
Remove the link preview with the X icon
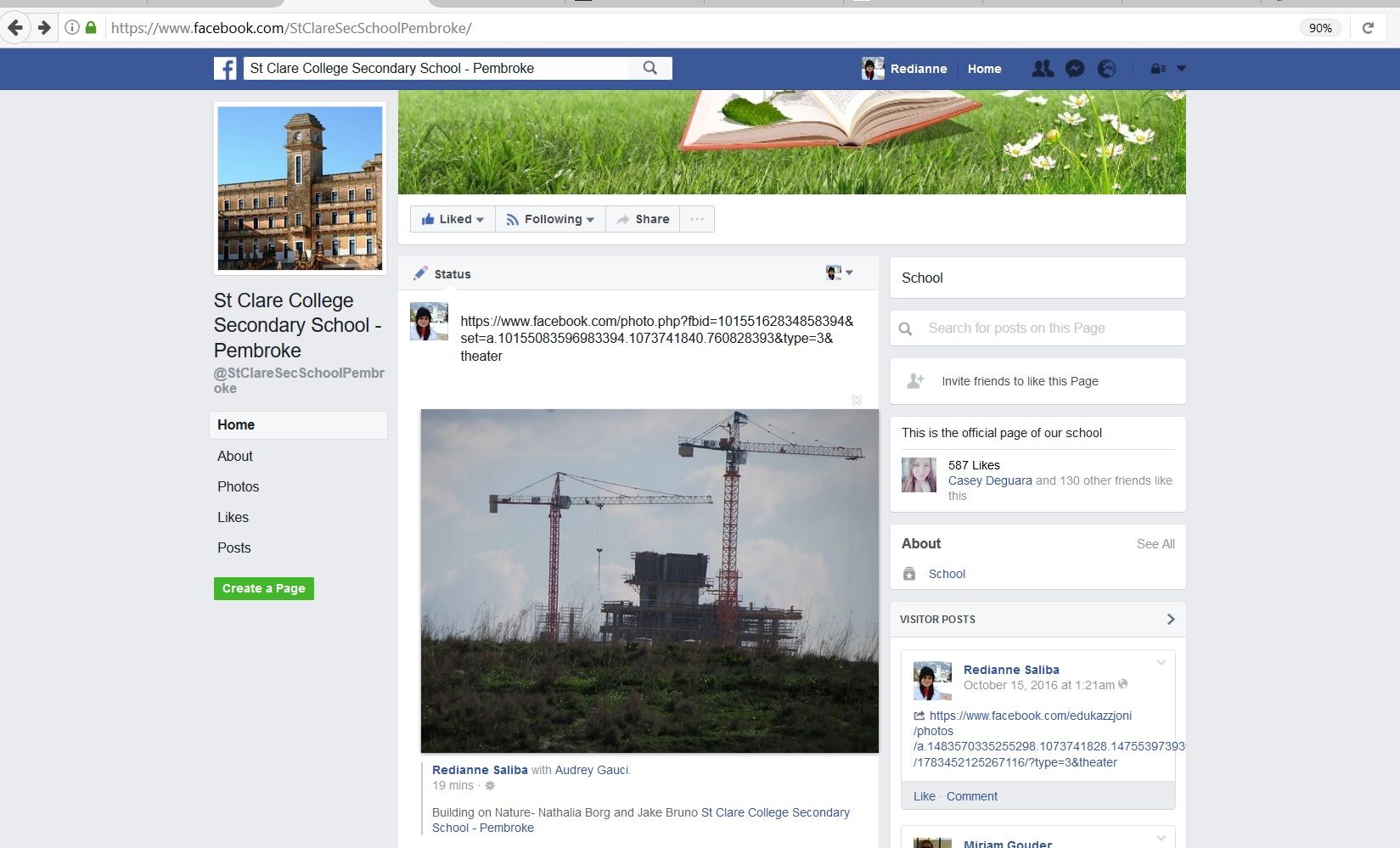[x=857, y=400]
